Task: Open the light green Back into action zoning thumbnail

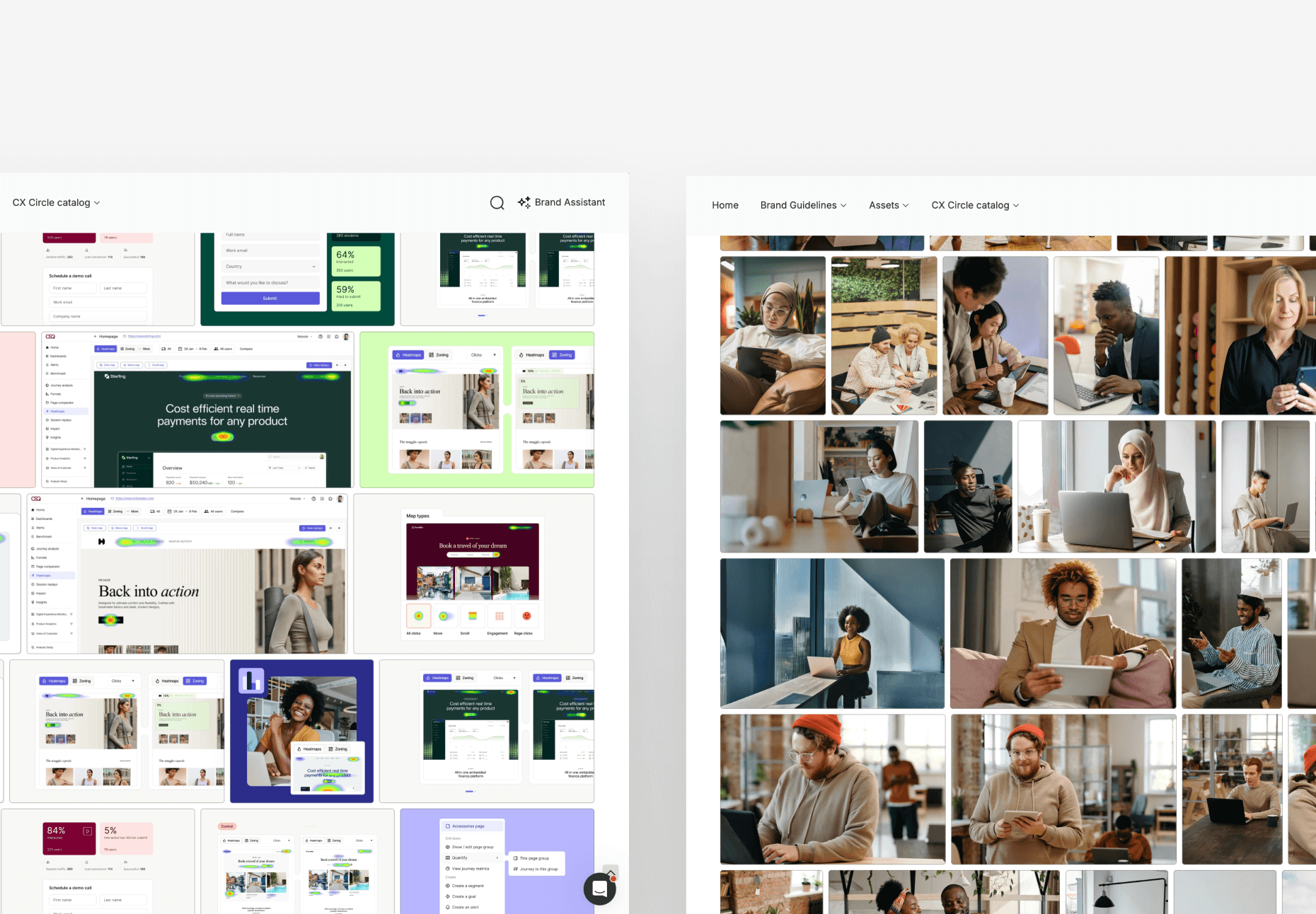Action: click(477, 410)
